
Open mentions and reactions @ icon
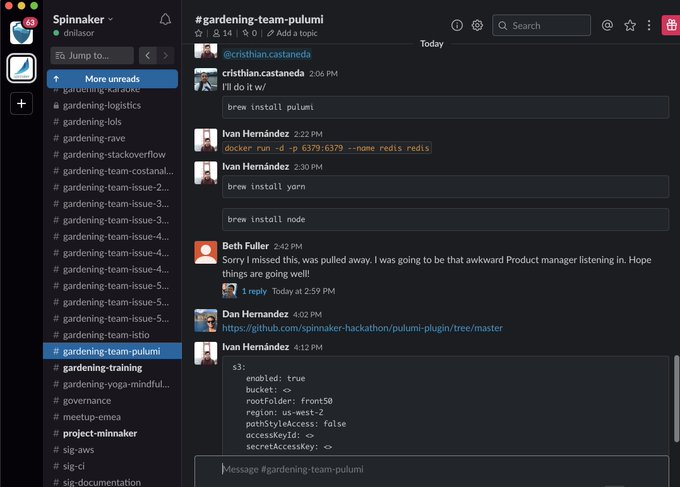tap(607, 26)
